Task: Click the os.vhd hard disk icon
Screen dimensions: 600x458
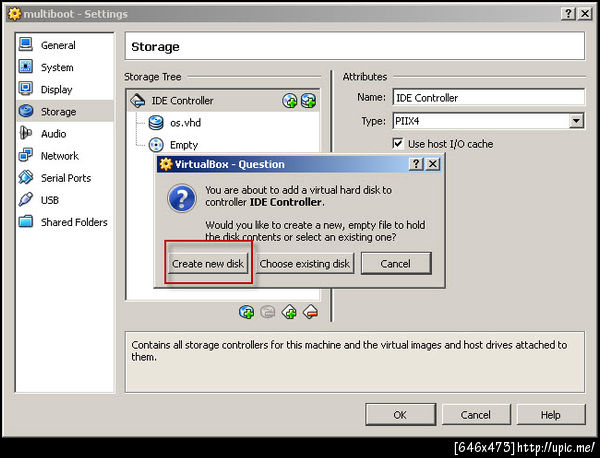Action: pyautogui.click(x=156, y=123)
